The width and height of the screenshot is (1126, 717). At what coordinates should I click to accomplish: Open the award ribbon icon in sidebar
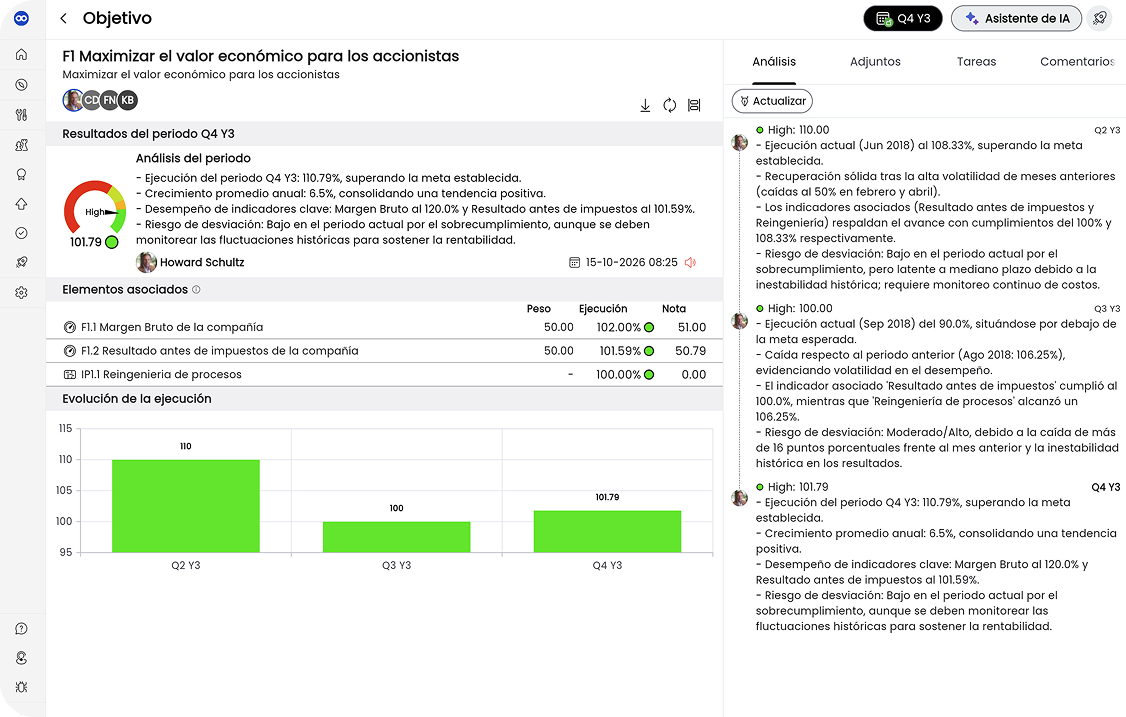[22, 175]
